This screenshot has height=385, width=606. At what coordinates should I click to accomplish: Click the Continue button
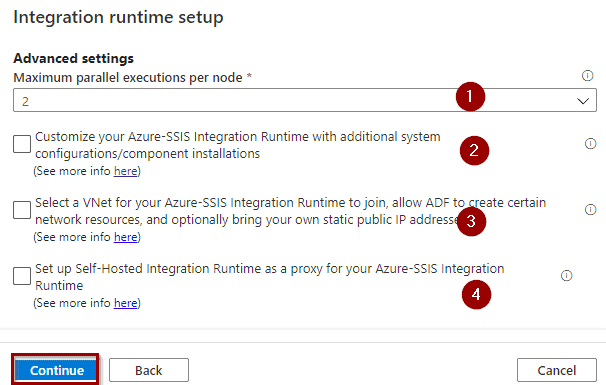pyautogui.click(x=55, y=370)
